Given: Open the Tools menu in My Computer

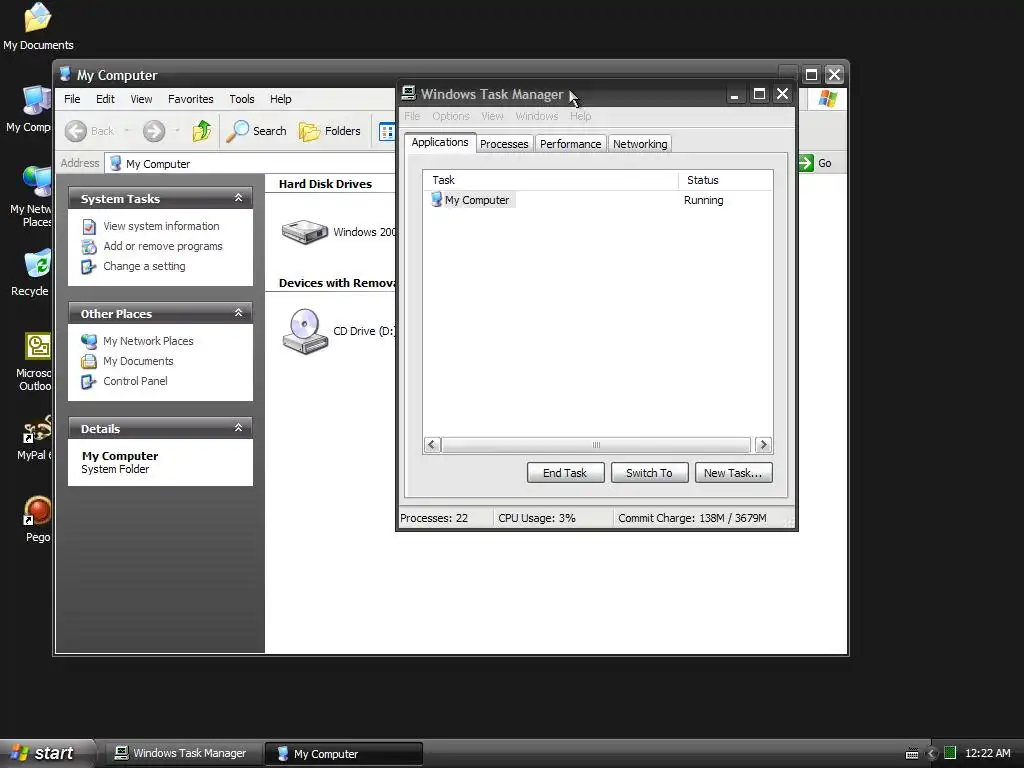Looking at the screenshot, I should 242,99.
